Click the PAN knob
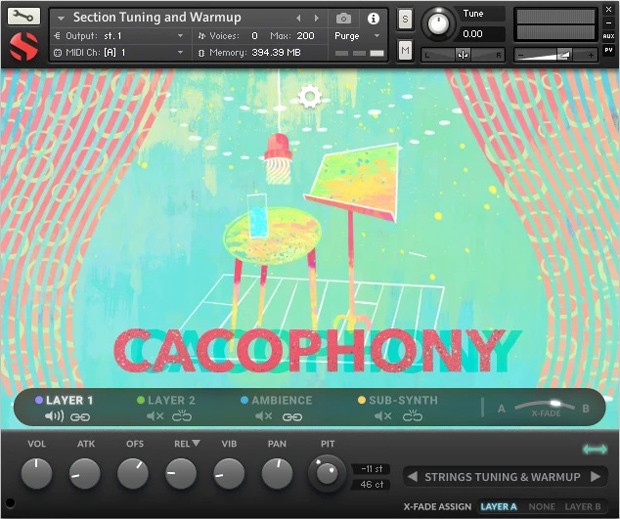 point(277,474)
